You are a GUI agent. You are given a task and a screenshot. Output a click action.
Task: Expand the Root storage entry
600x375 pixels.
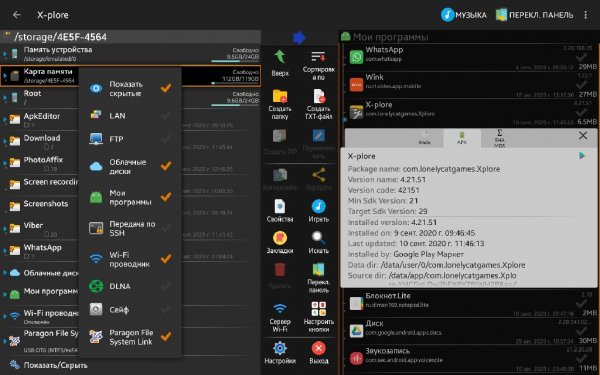coord(4,98)
